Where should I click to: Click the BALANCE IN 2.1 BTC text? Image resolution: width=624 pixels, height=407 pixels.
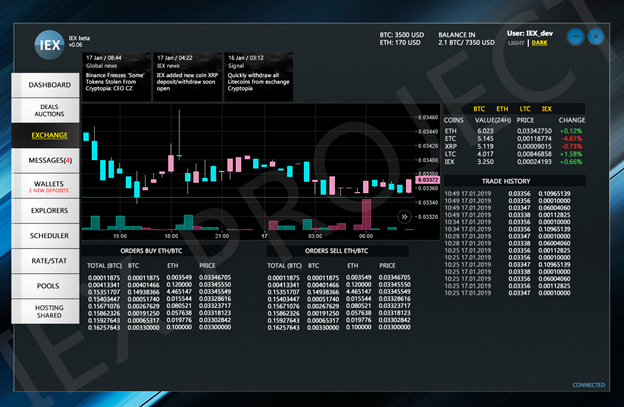[466, 39]
